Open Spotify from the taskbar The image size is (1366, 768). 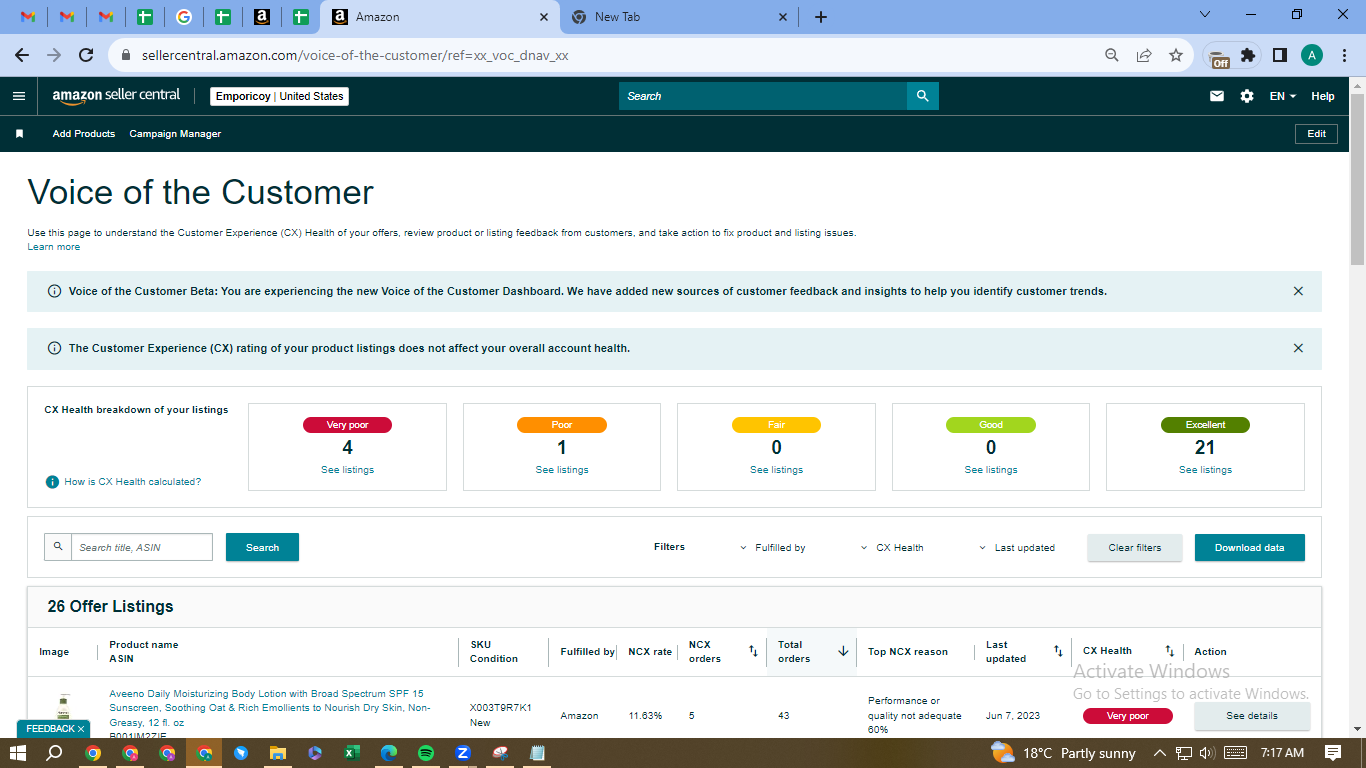[426, 753]
